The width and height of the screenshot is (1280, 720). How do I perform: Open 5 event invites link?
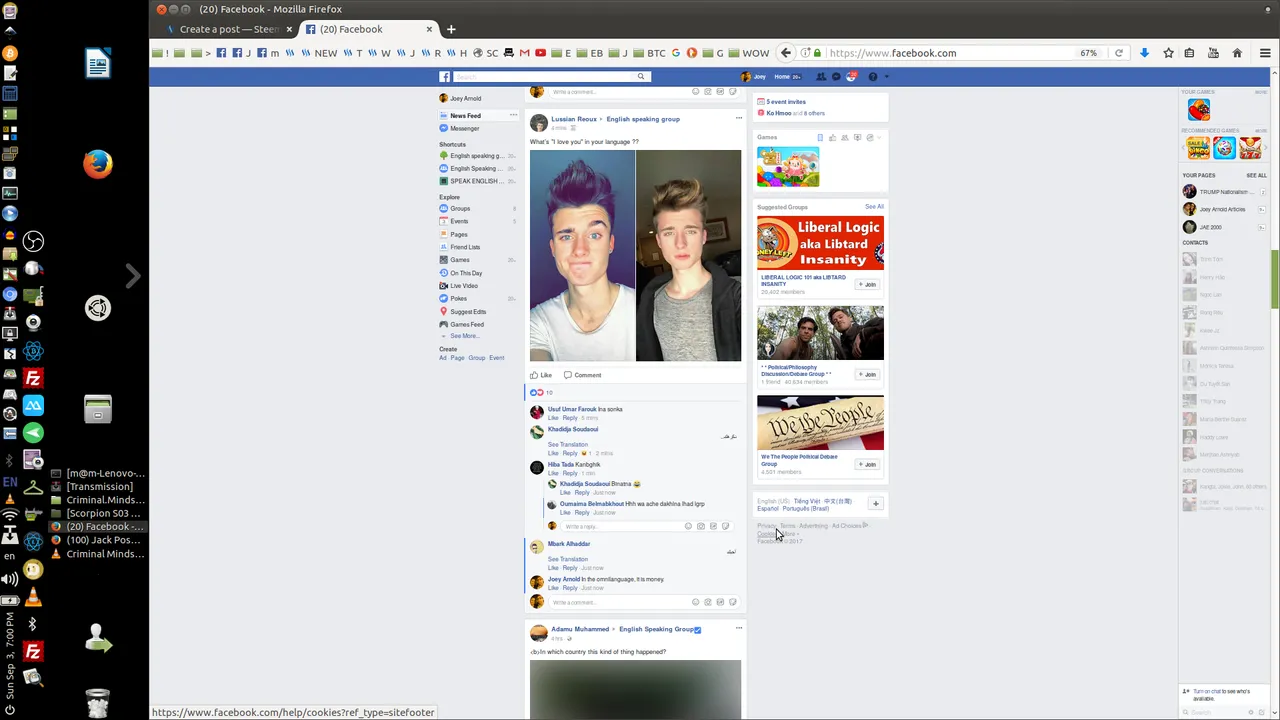(786, 101)
